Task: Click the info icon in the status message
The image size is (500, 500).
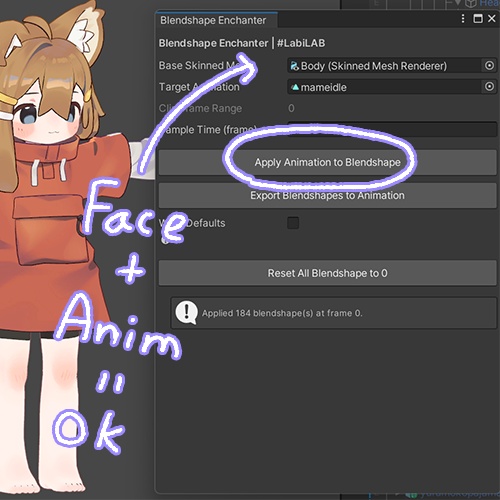Action: tap(186, 313)
